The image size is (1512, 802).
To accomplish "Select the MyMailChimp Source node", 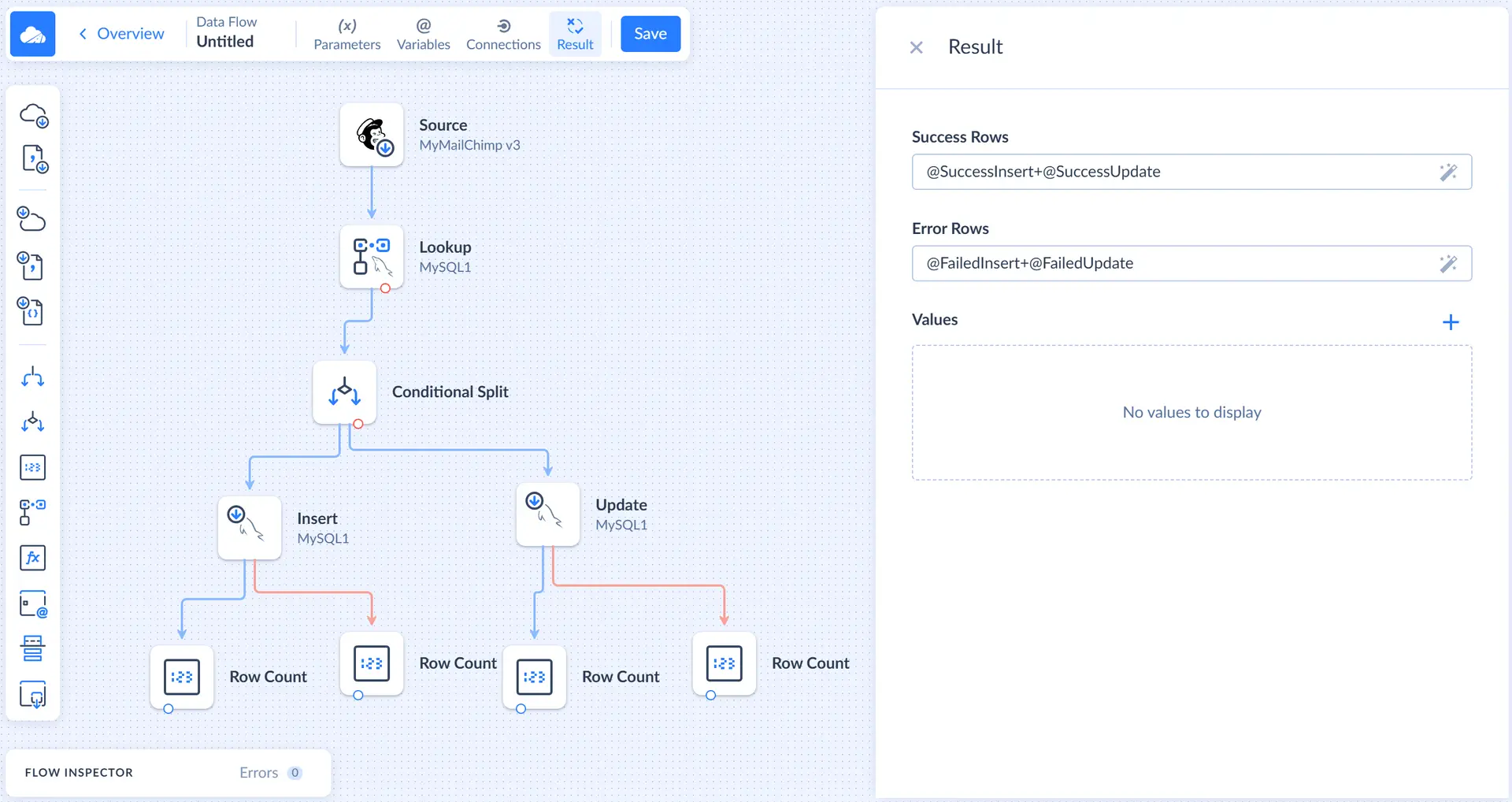I will (372, 135).
